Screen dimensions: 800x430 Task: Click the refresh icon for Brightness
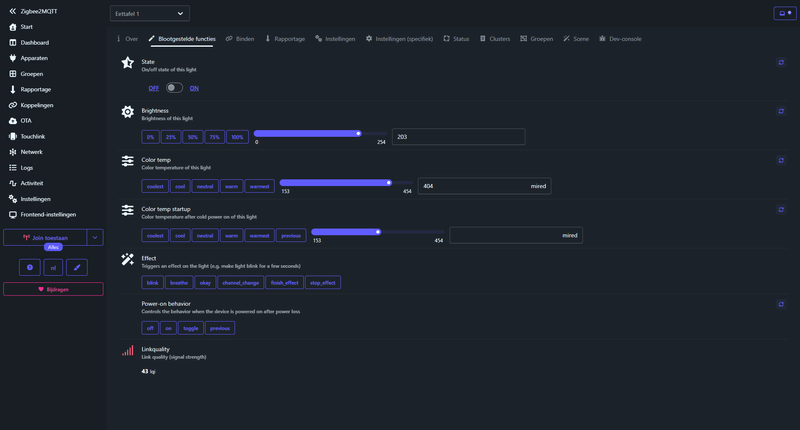click(x=781, y=111)
